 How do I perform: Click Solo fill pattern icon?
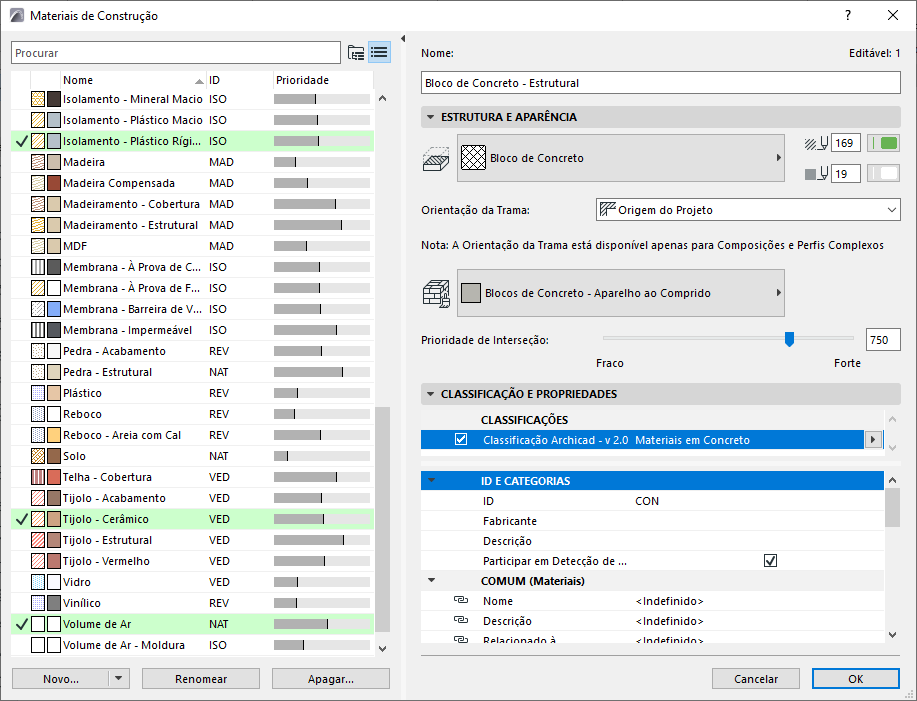(x=38, y=456)
